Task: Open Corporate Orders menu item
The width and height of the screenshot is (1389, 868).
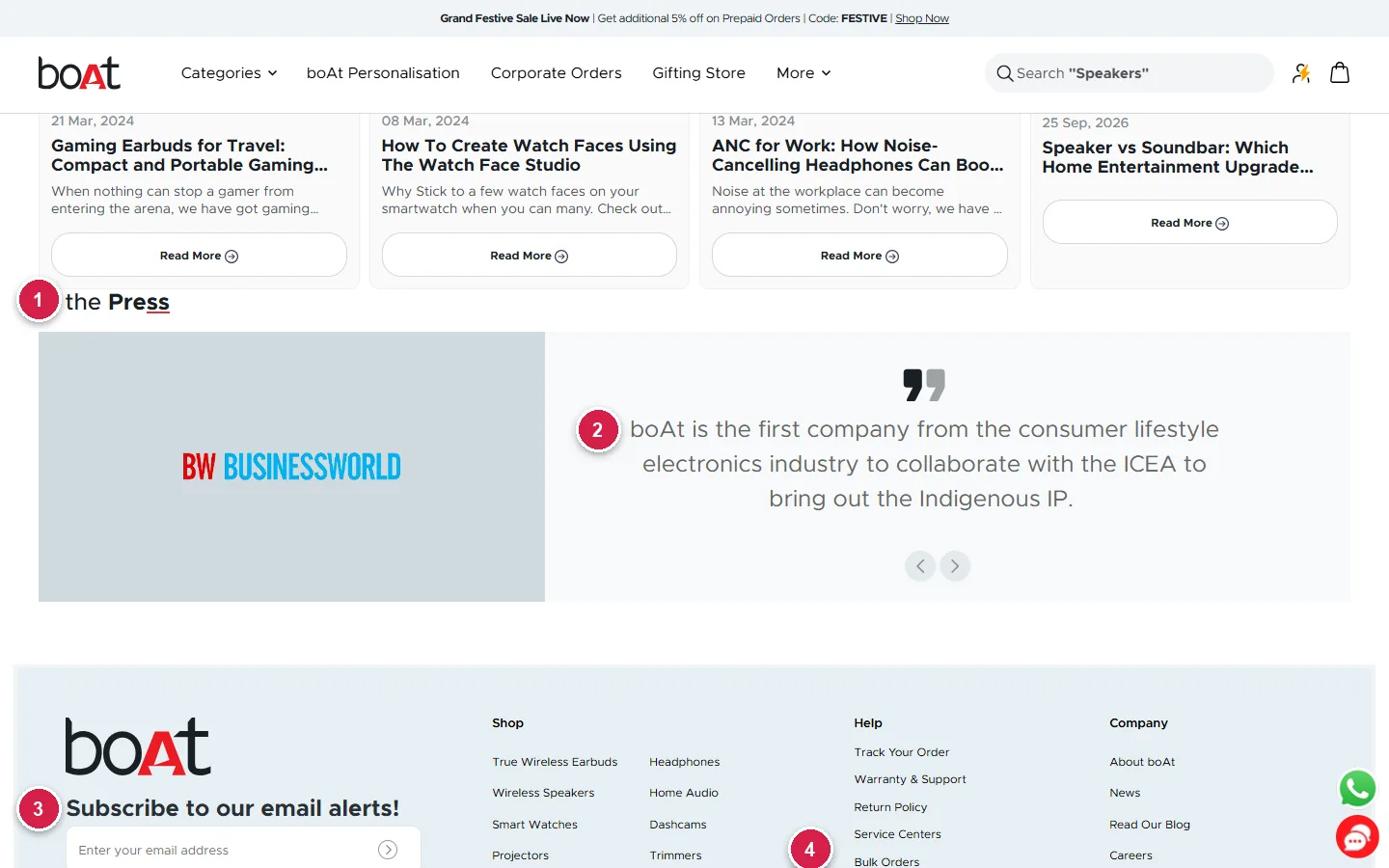Action: click(x=557, y=73)
